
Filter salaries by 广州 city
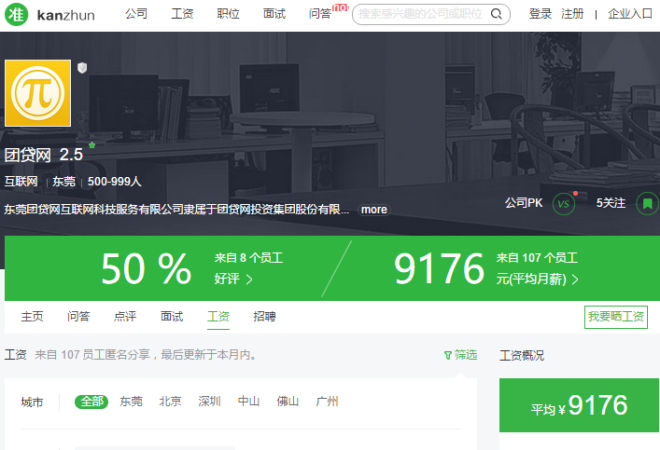[327, 402]
